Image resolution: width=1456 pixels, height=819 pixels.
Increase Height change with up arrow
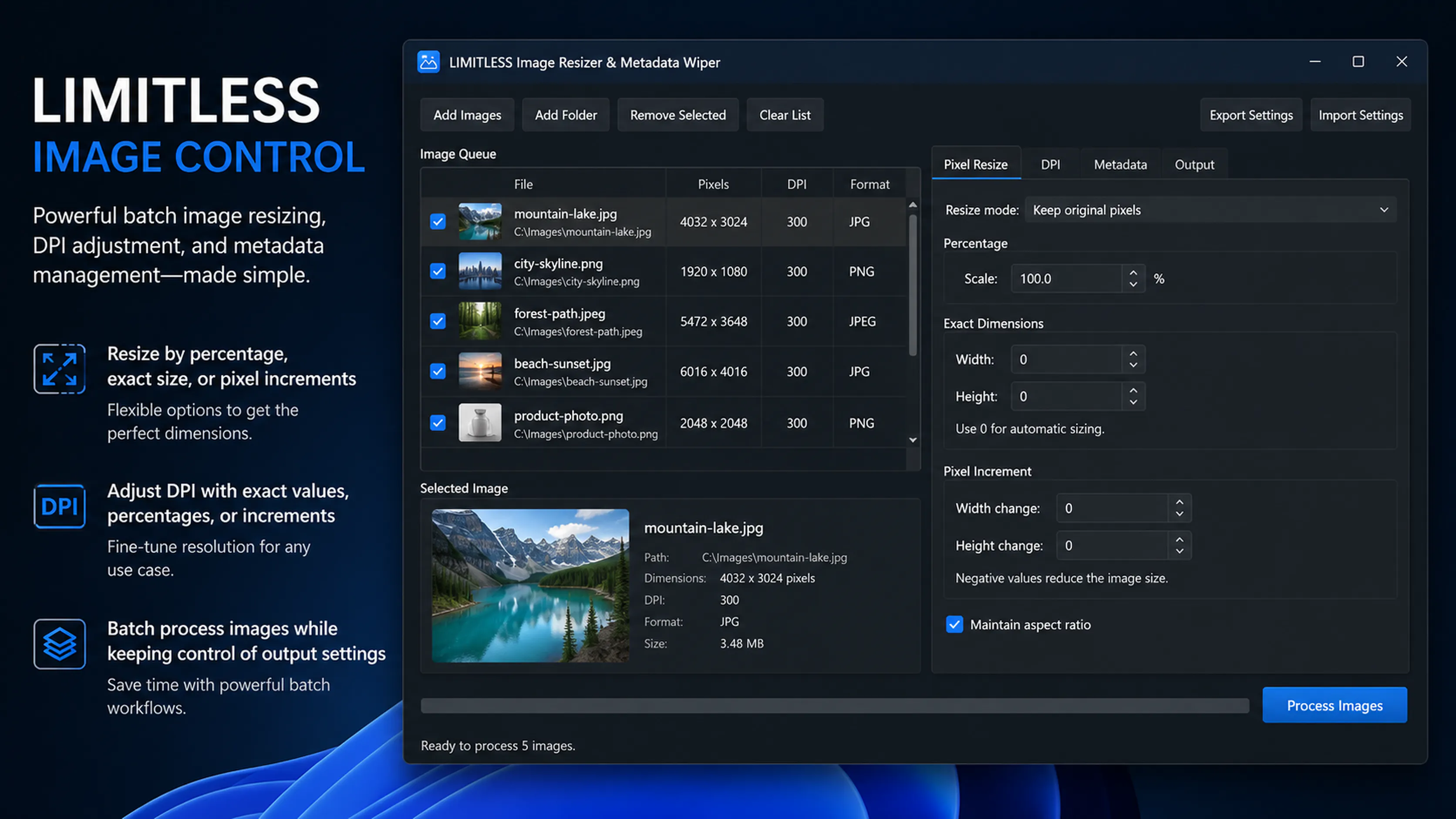[x=1180, y=540]
